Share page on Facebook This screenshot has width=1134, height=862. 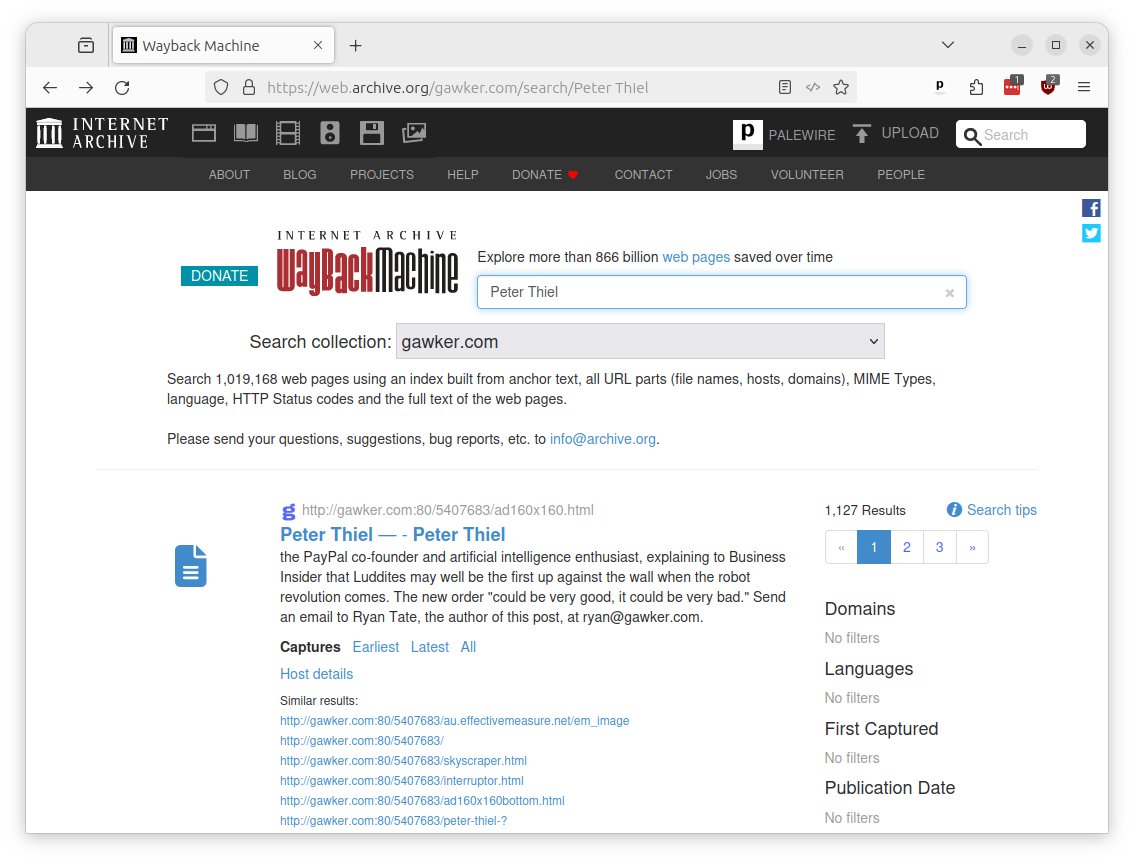[x=1091, y=208]
